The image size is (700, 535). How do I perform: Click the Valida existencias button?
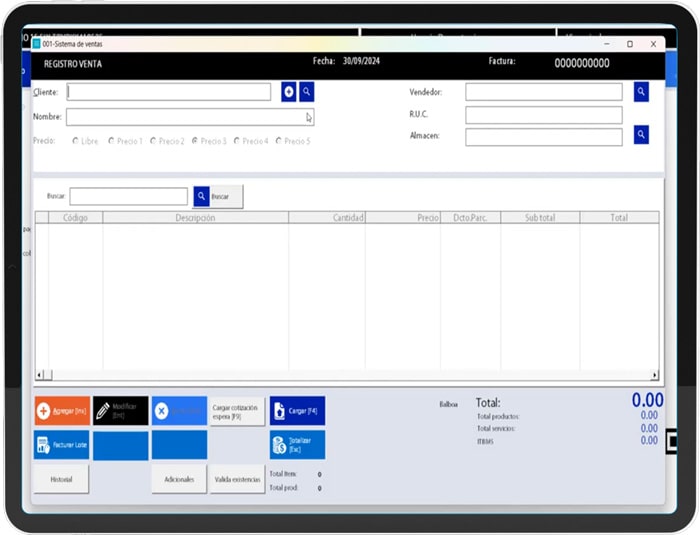237,479
